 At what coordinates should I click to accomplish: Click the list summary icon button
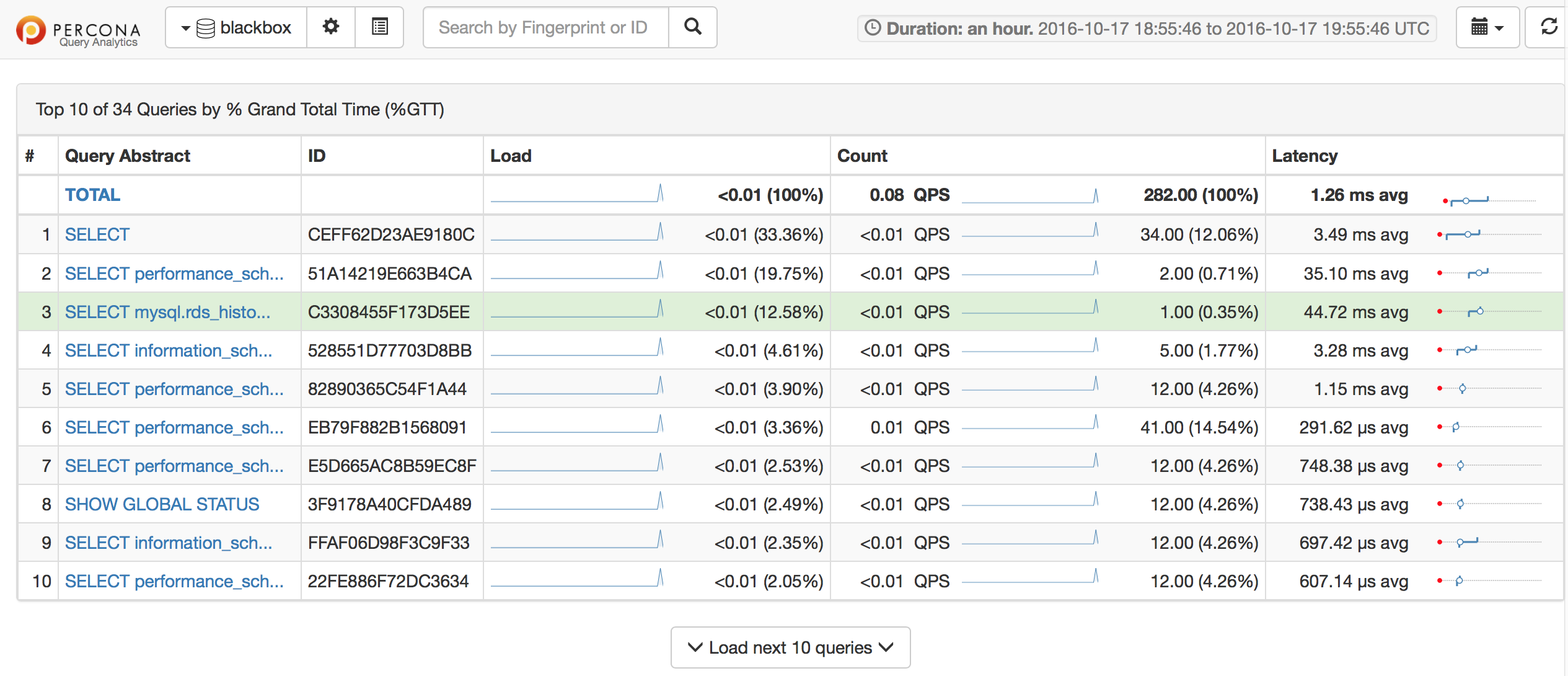pyautogui.click(x=379, y=27)
